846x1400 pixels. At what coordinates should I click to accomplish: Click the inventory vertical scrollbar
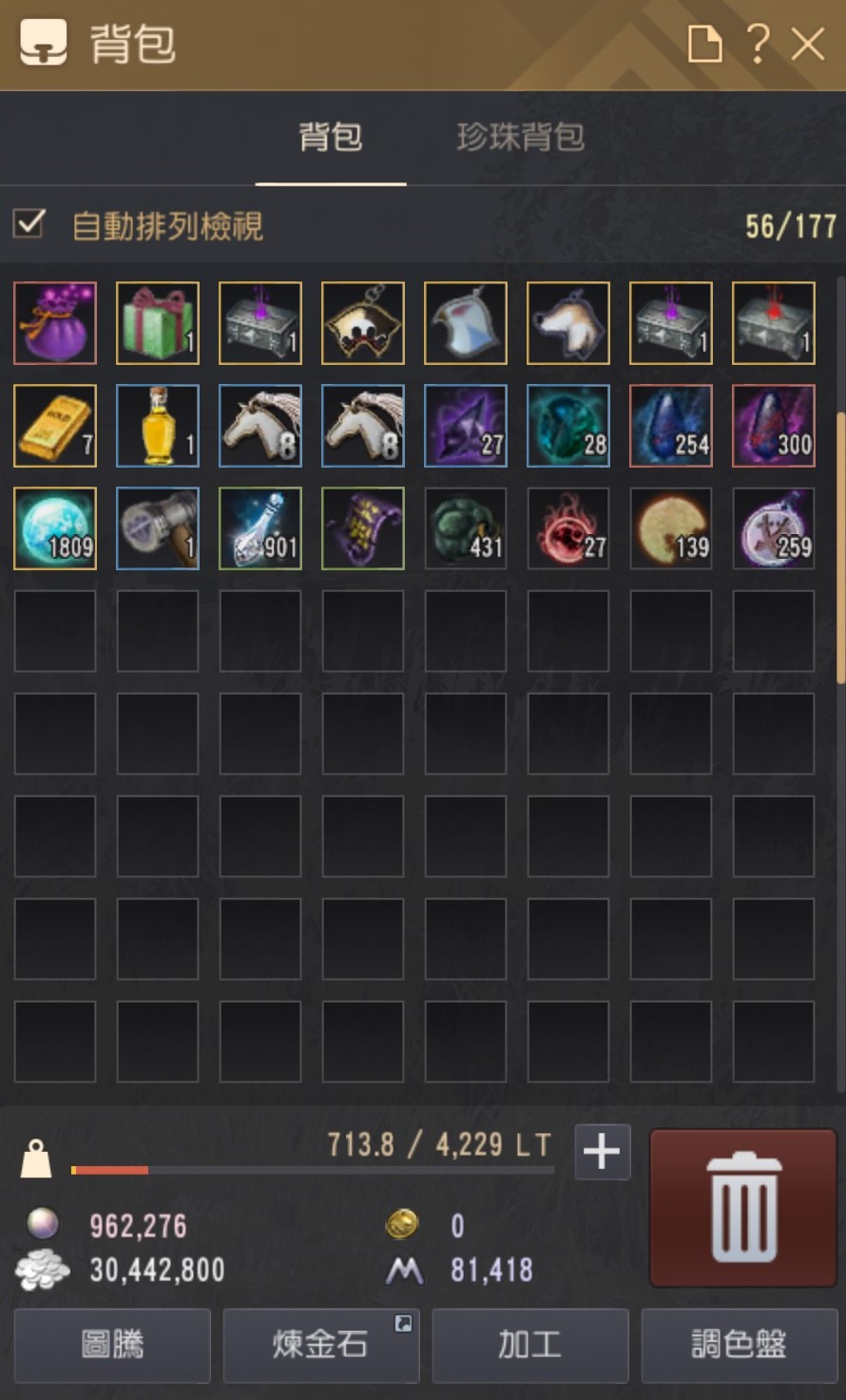pyautogui.click(x=840, y=547)
